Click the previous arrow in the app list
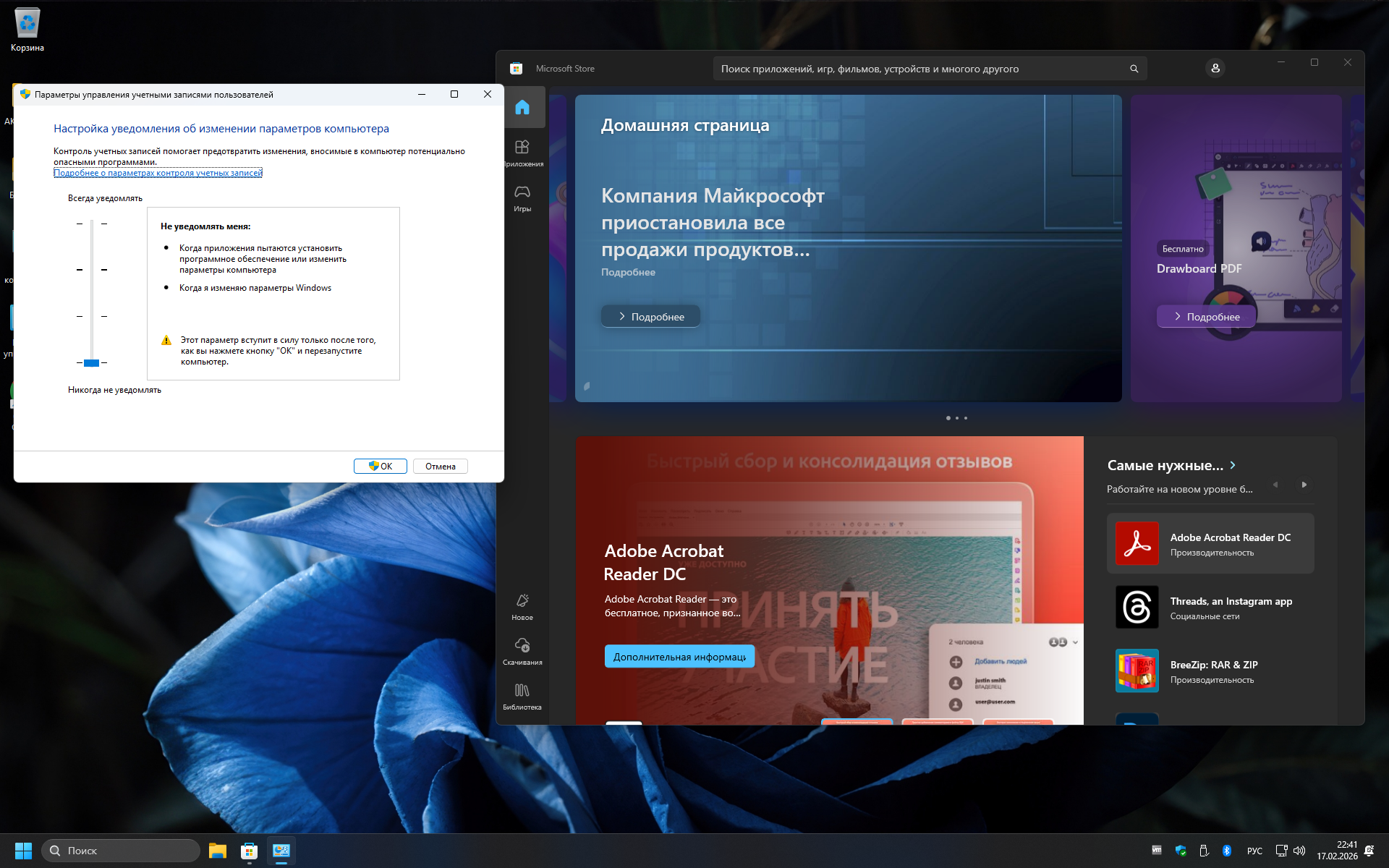1389x868 pixels. tap(1275, 485)
